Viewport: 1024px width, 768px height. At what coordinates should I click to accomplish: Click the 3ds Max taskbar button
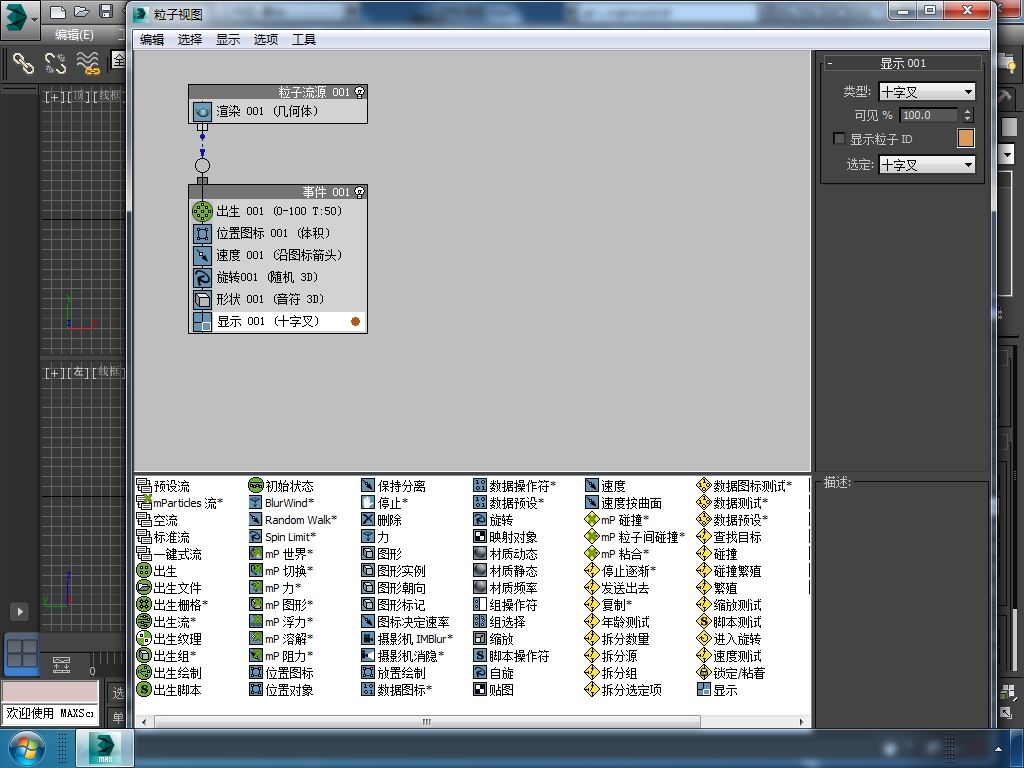click(x=105, y=748)
